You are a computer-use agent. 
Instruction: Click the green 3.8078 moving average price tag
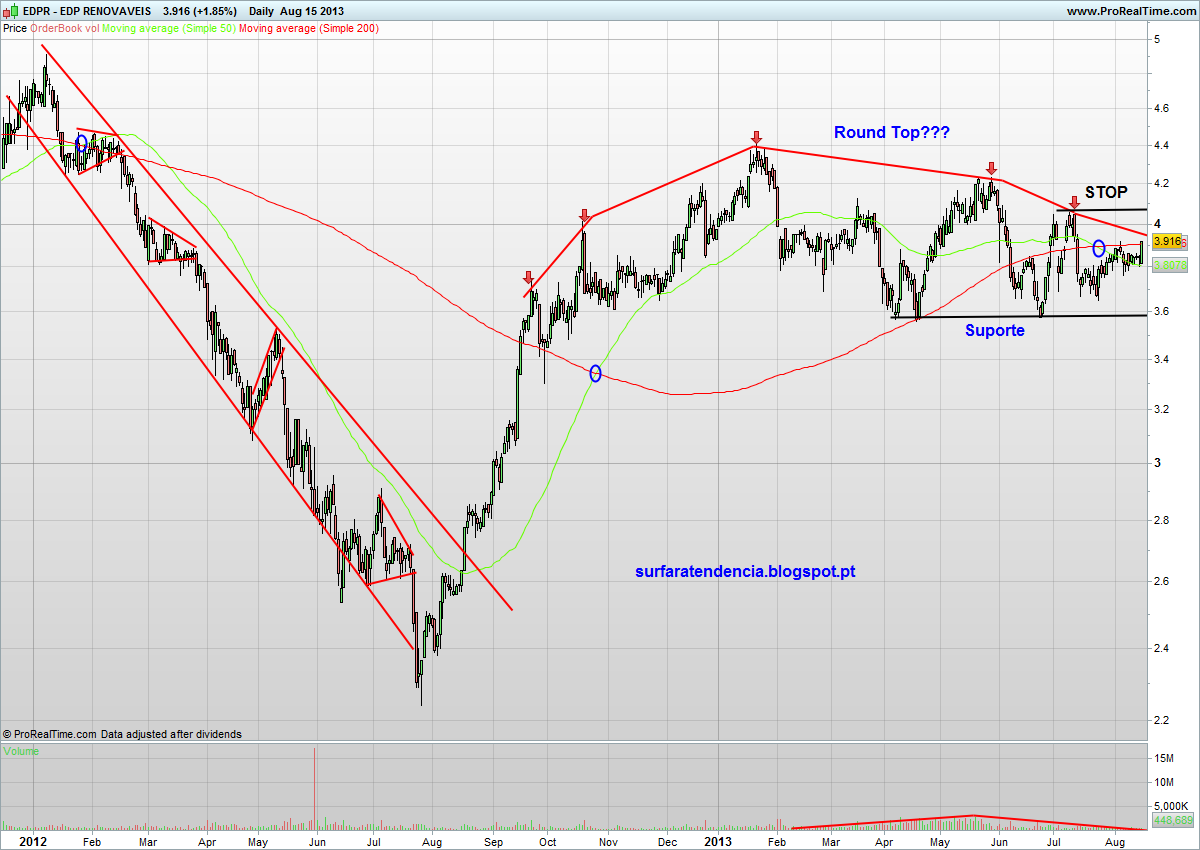coord(1168,265)
